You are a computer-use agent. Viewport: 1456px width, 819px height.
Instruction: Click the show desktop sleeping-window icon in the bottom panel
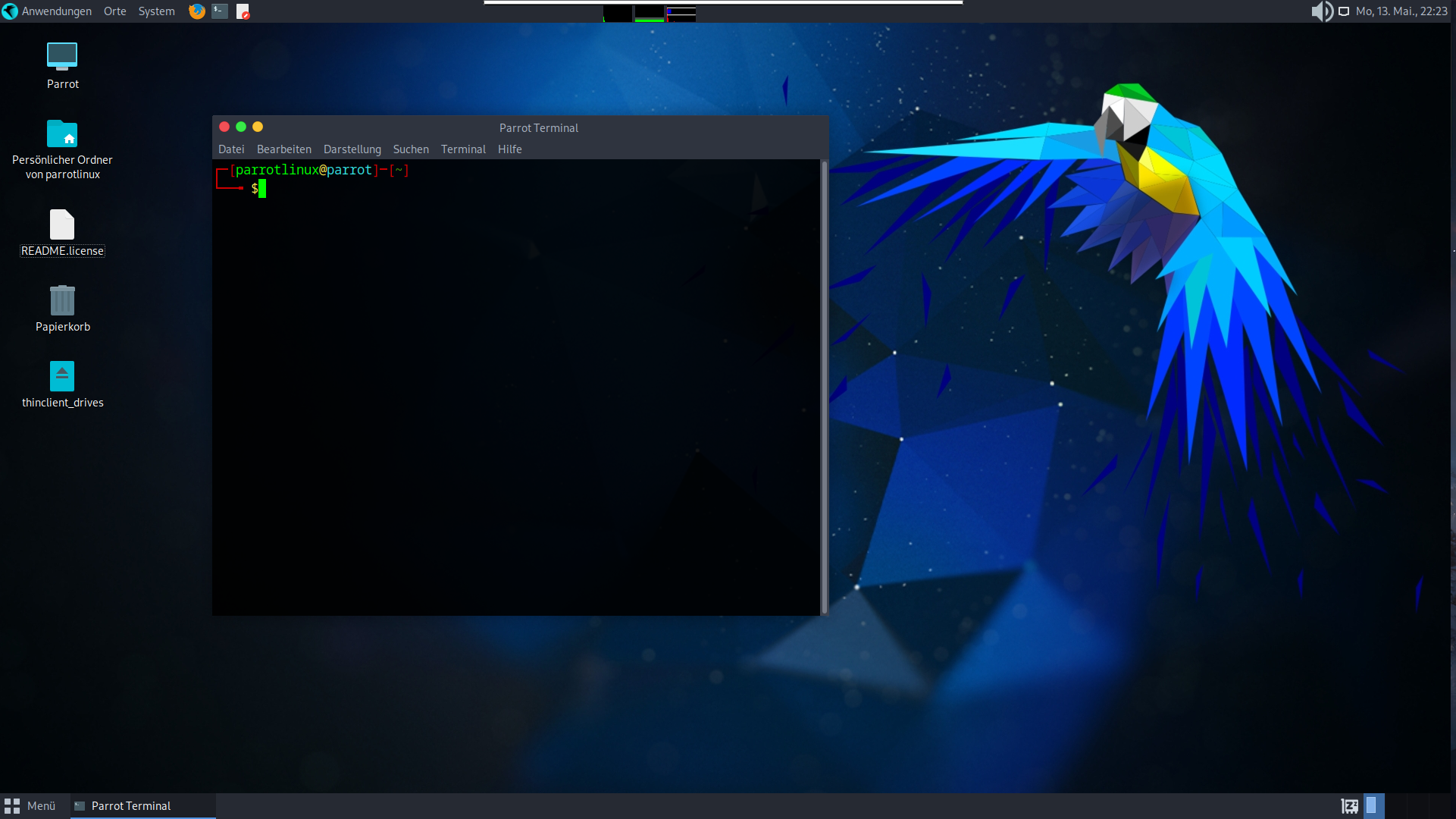1350,806
